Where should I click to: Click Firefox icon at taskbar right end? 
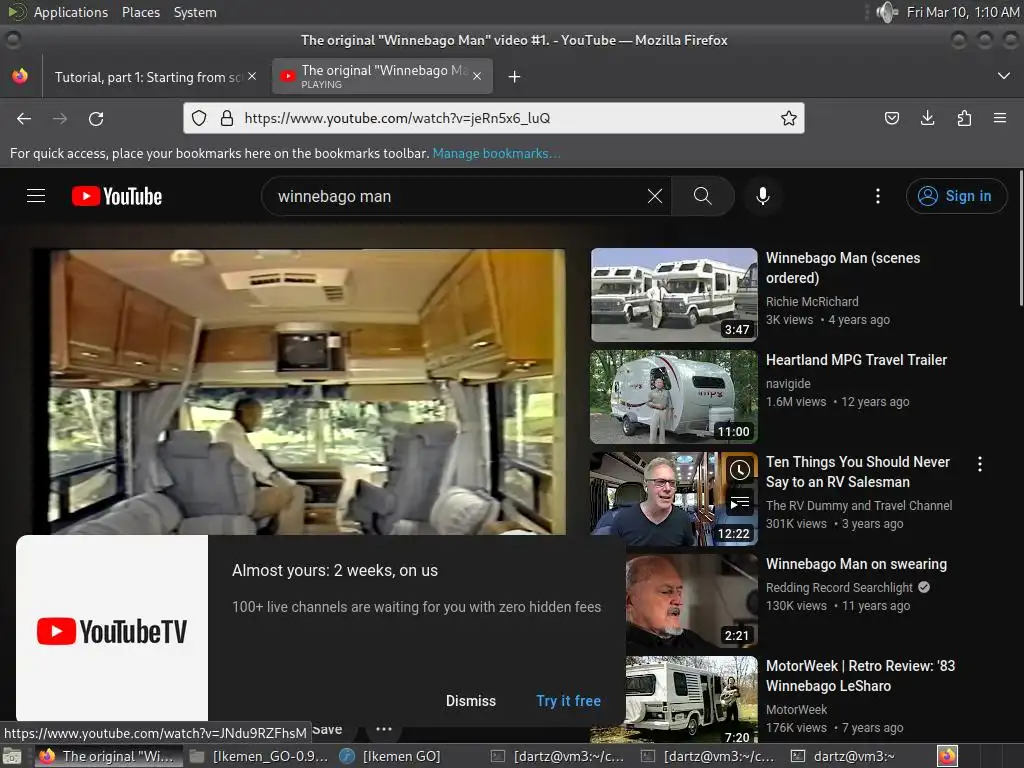click(948, 756)
